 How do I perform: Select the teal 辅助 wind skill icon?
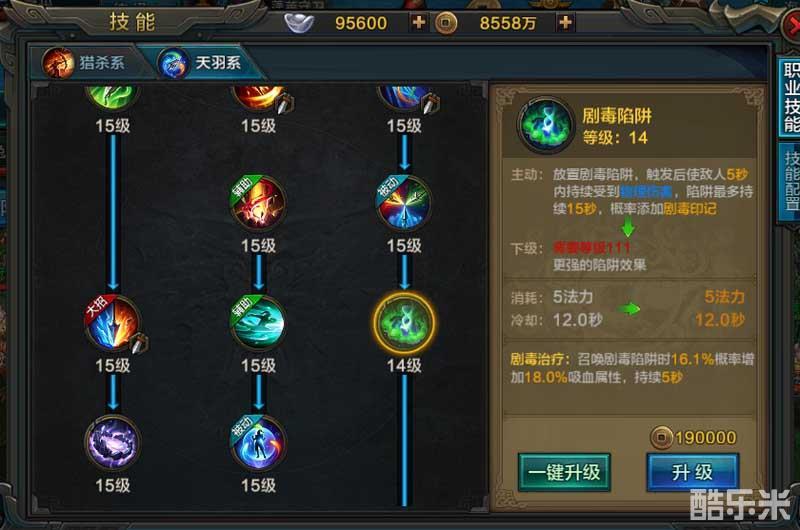pyautogui.click(x=258, y=323)
